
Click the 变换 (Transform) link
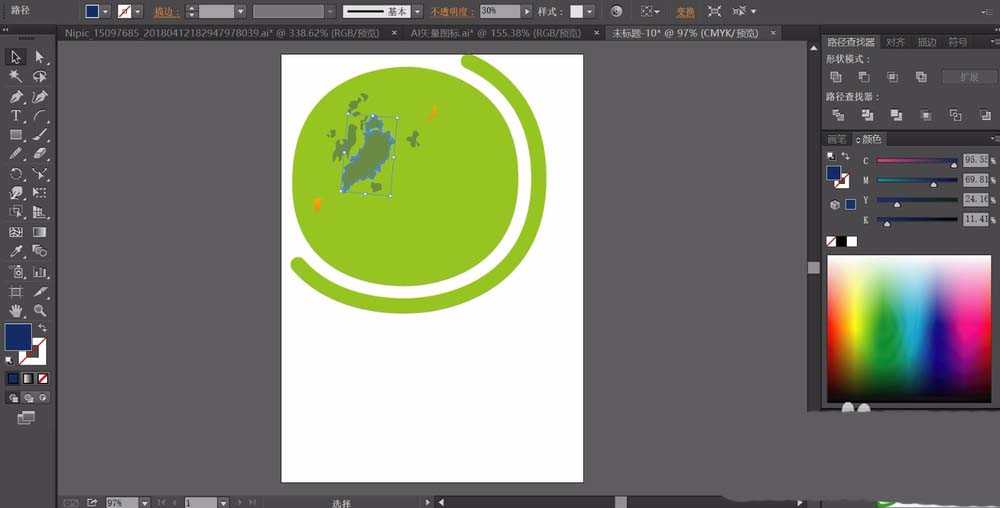point(685,12)
